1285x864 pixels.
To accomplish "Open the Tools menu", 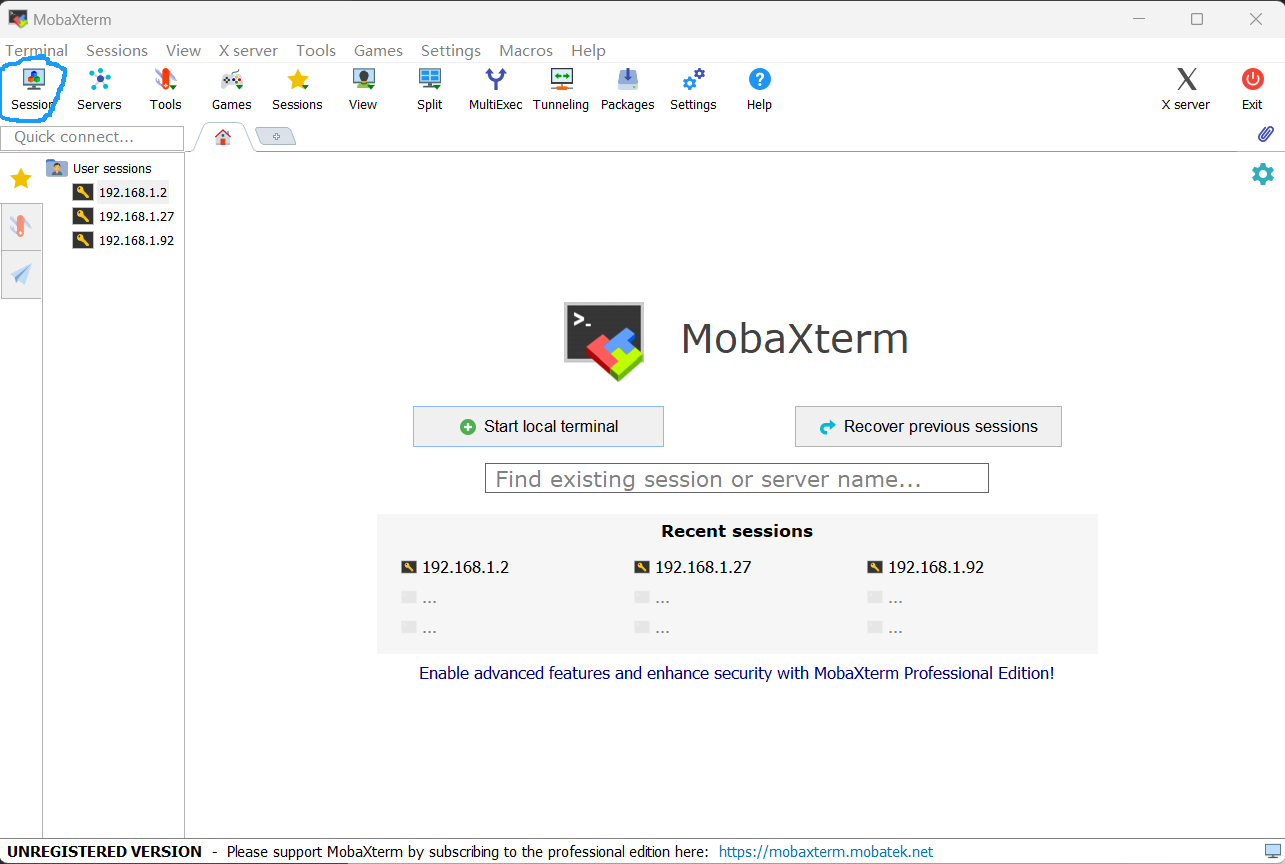I will [316, 50].
